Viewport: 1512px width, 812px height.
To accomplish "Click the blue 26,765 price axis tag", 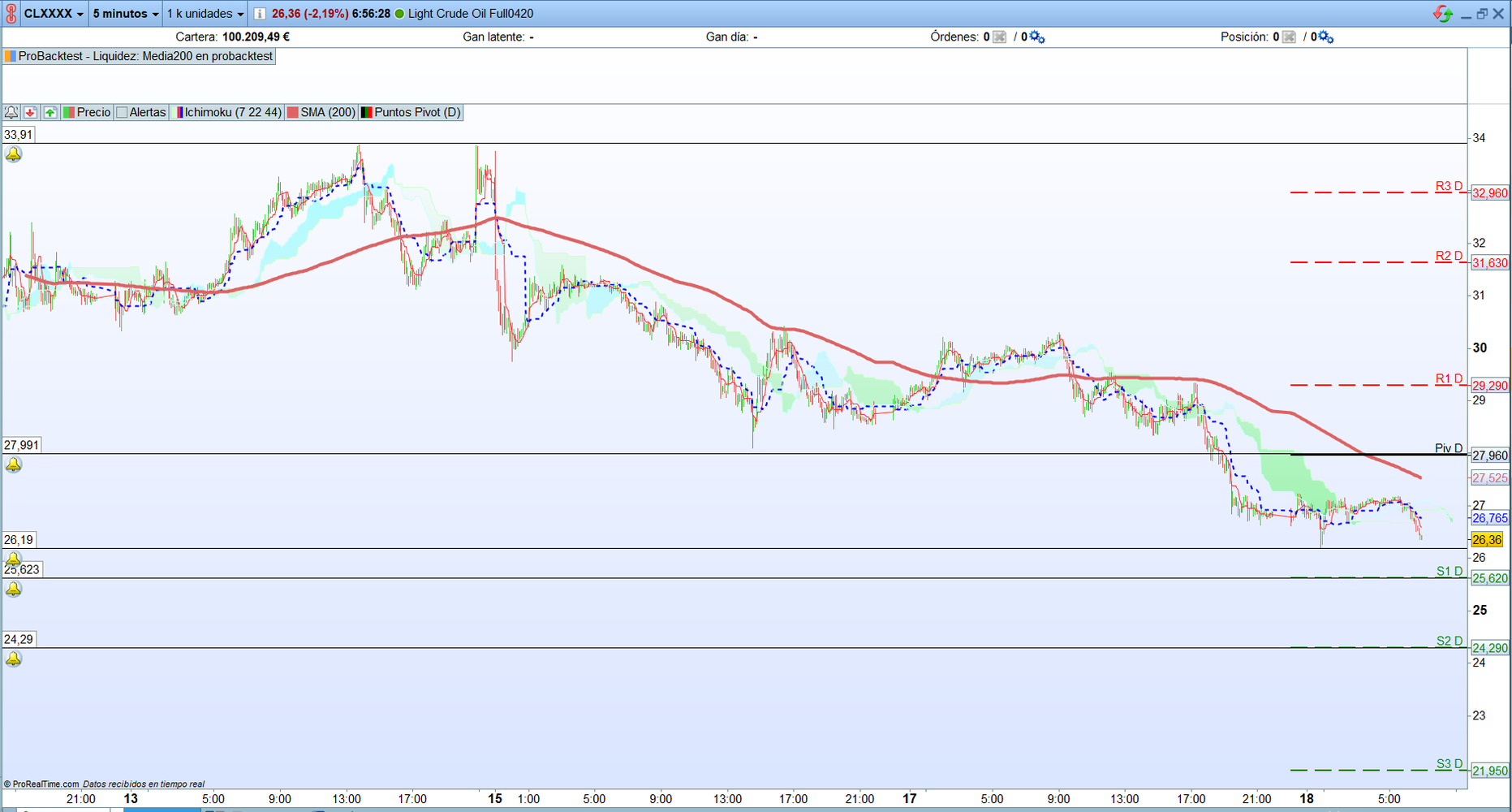I will 1490,518.
